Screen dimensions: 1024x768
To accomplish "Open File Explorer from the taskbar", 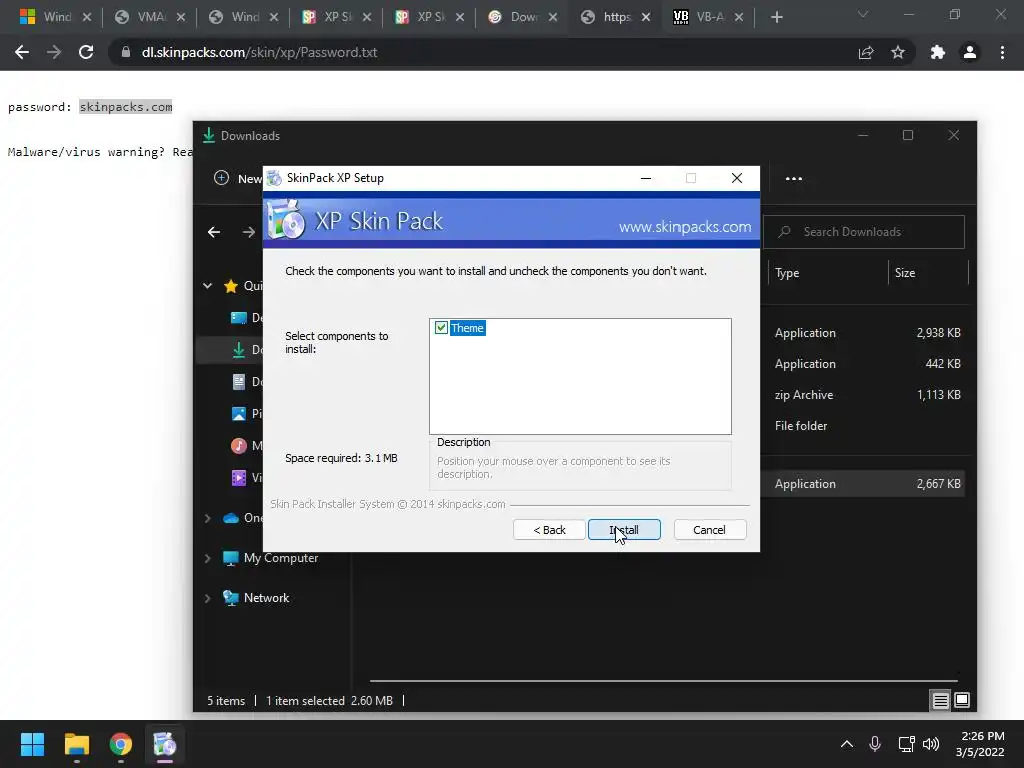I will [76, 744].
